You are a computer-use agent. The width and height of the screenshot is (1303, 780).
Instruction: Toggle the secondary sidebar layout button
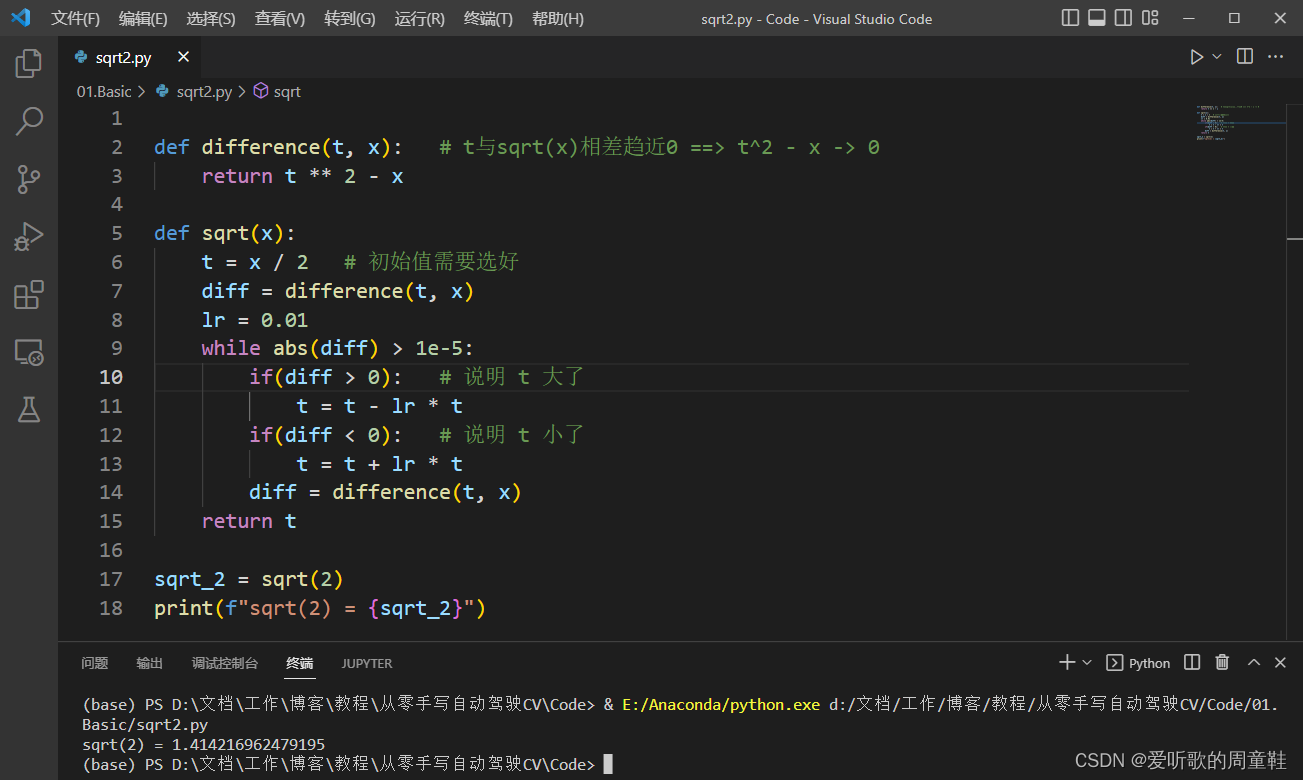point(1124,18)
